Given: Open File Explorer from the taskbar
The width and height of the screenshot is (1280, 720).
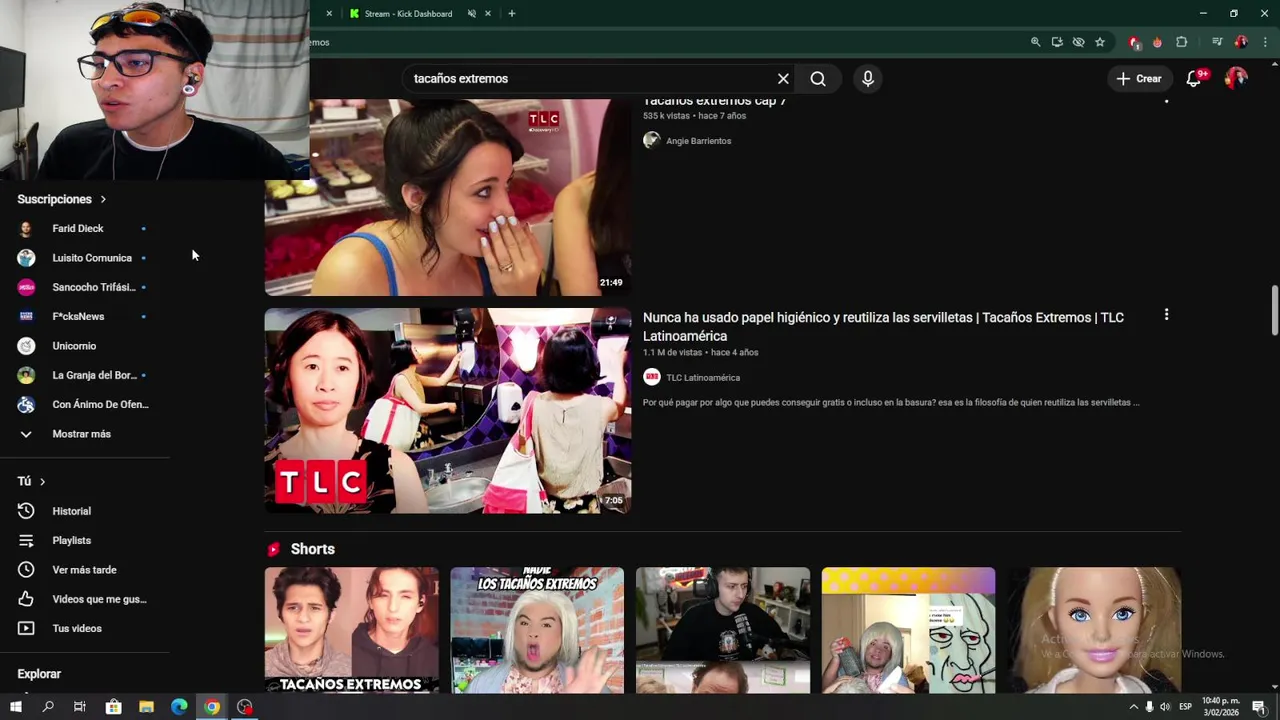Looking at the screenshot, I should [x=146, y=707].
